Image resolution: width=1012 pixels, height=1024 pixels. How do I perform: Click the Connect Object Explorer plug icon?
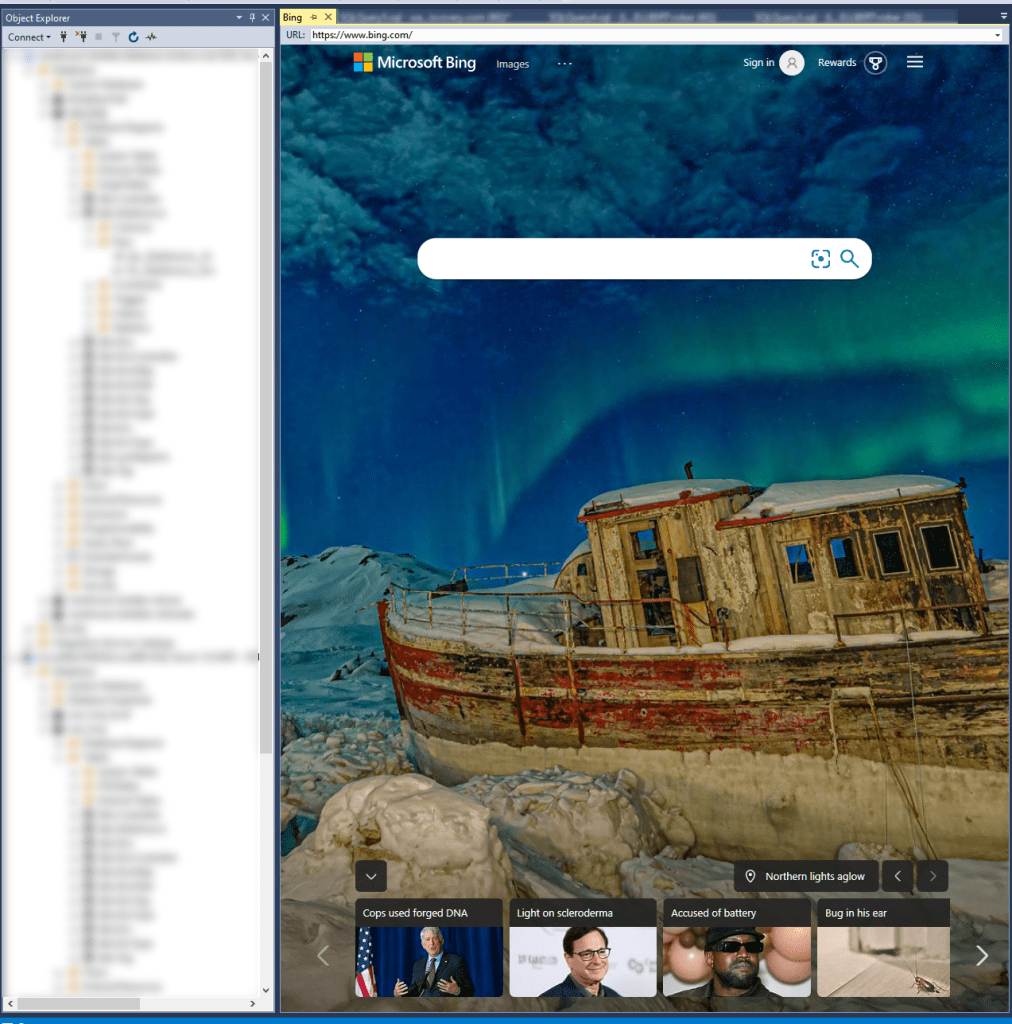[x=64, y=37]
